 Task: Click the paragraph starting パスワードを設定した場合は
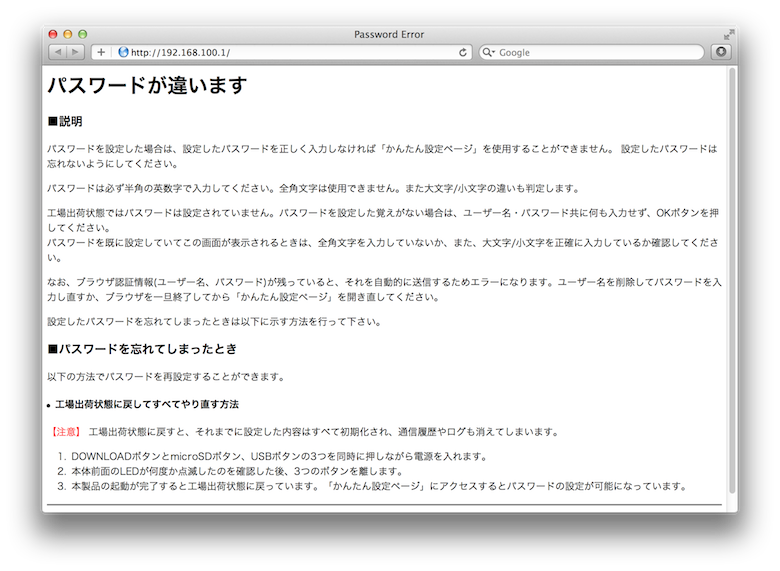(x=383, y=156)
